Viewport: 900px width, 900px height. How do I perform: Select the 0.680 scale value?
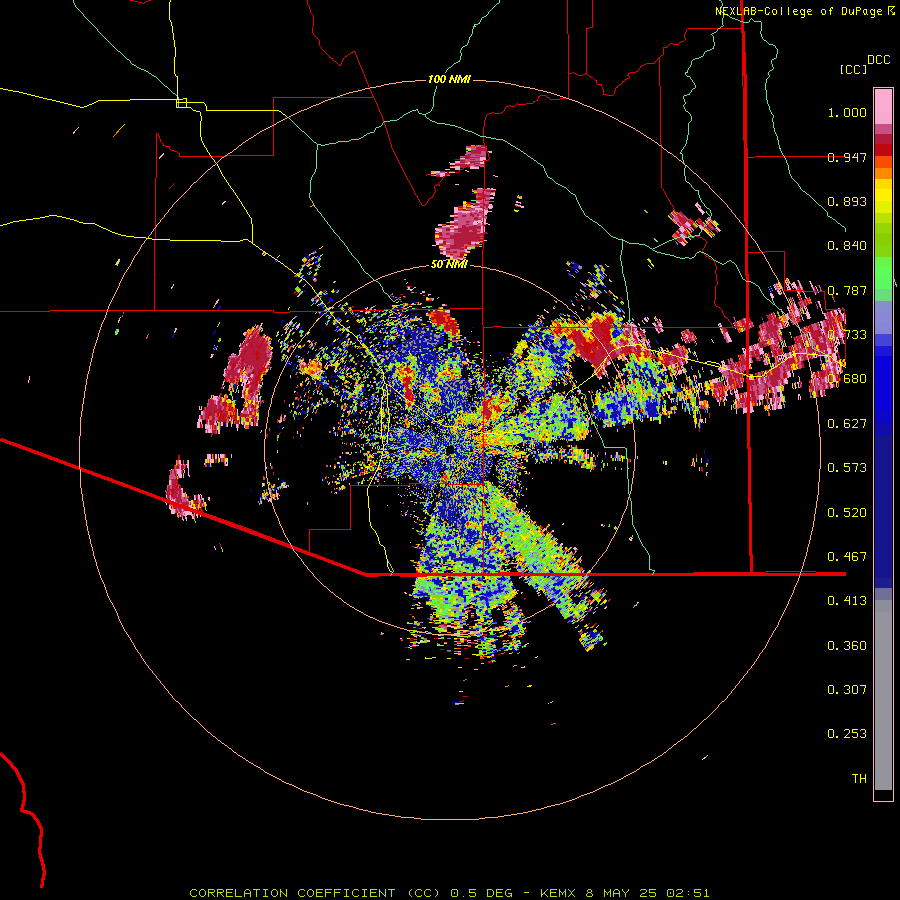click(847, 379)
